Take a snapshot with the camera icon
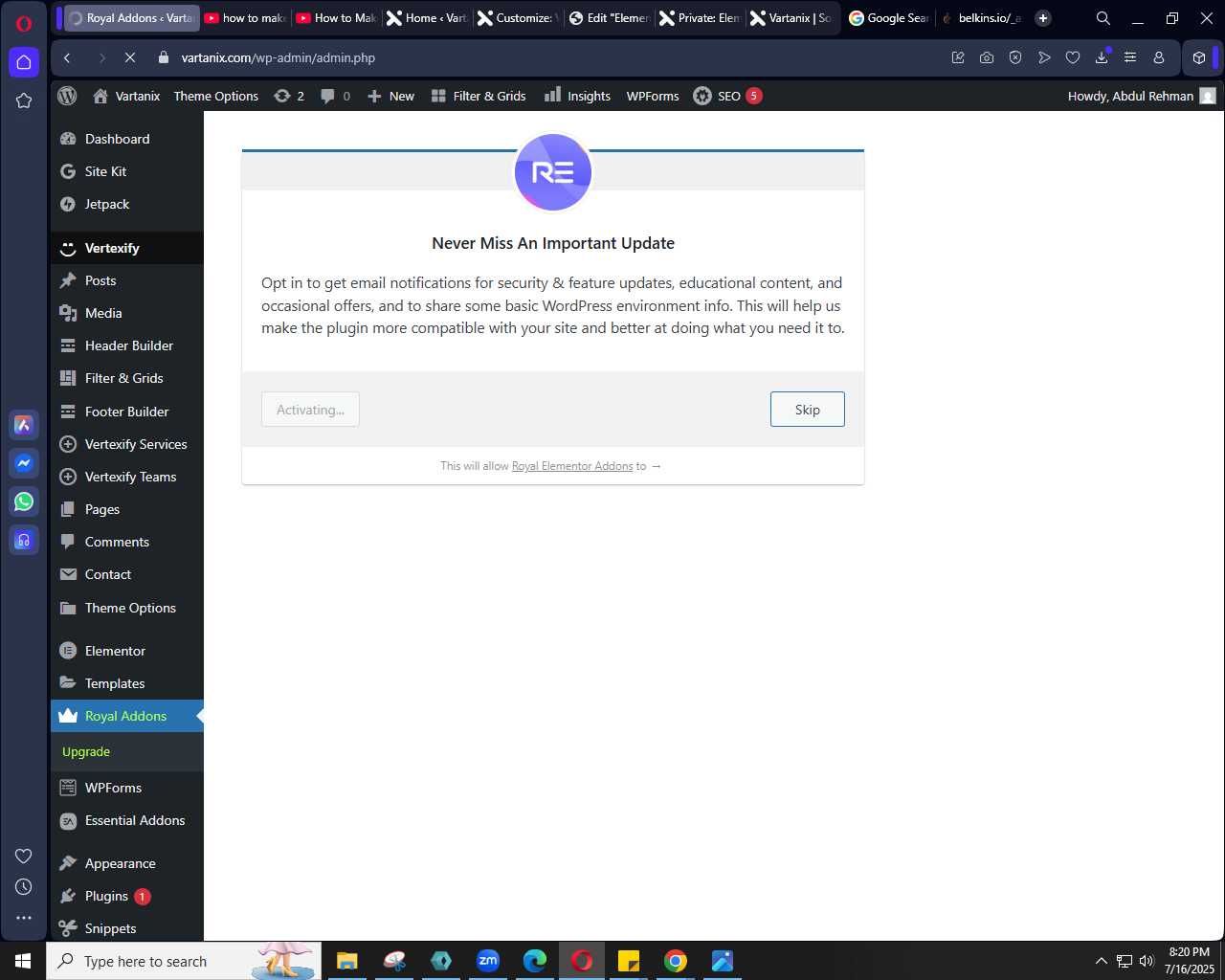This screenshot has height=980, width=1225. pos(987,57)
